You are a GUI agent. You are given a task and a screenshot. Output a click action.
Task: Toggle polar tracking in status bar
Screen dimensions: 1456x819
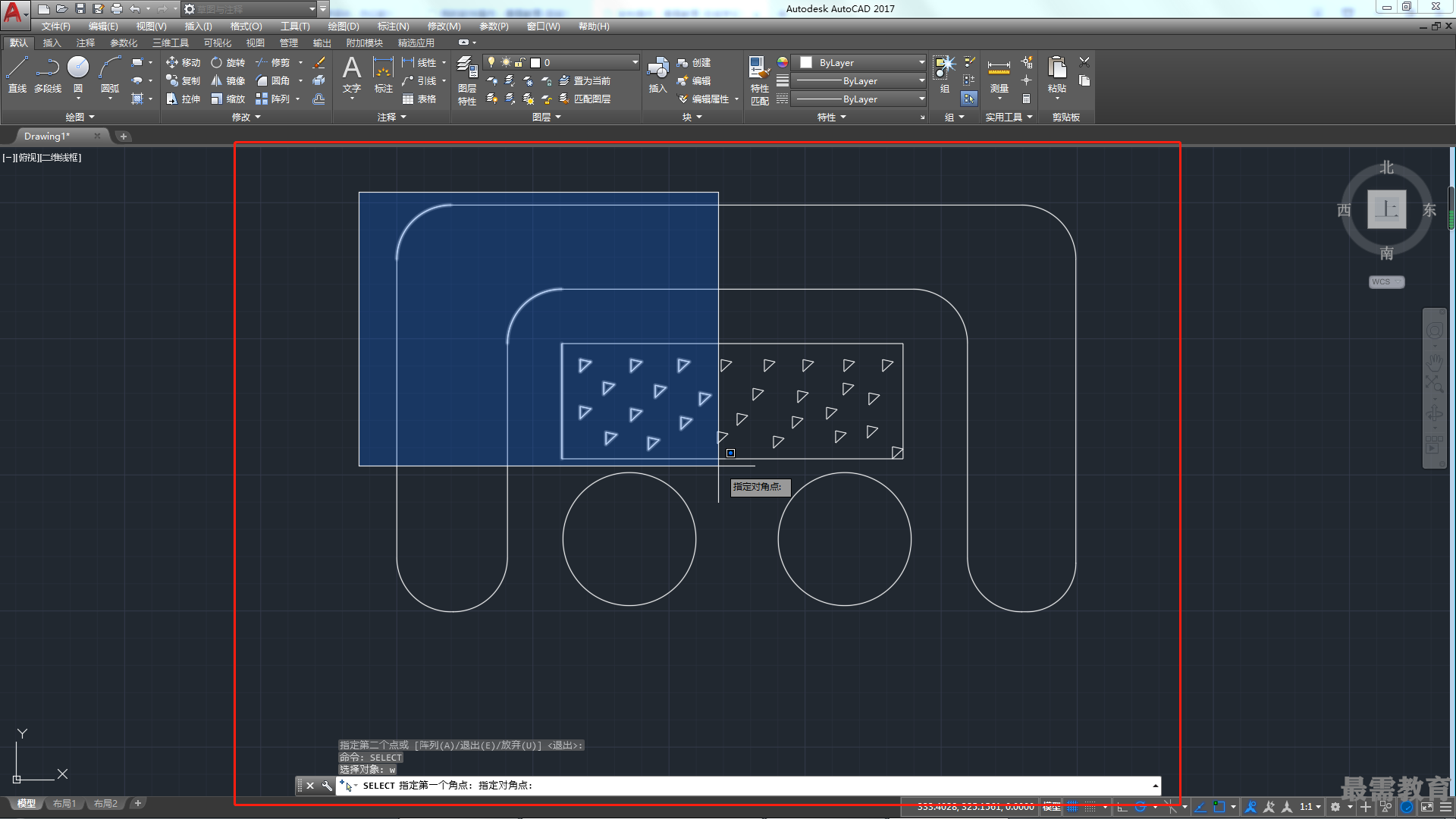tap(1140, 807)
